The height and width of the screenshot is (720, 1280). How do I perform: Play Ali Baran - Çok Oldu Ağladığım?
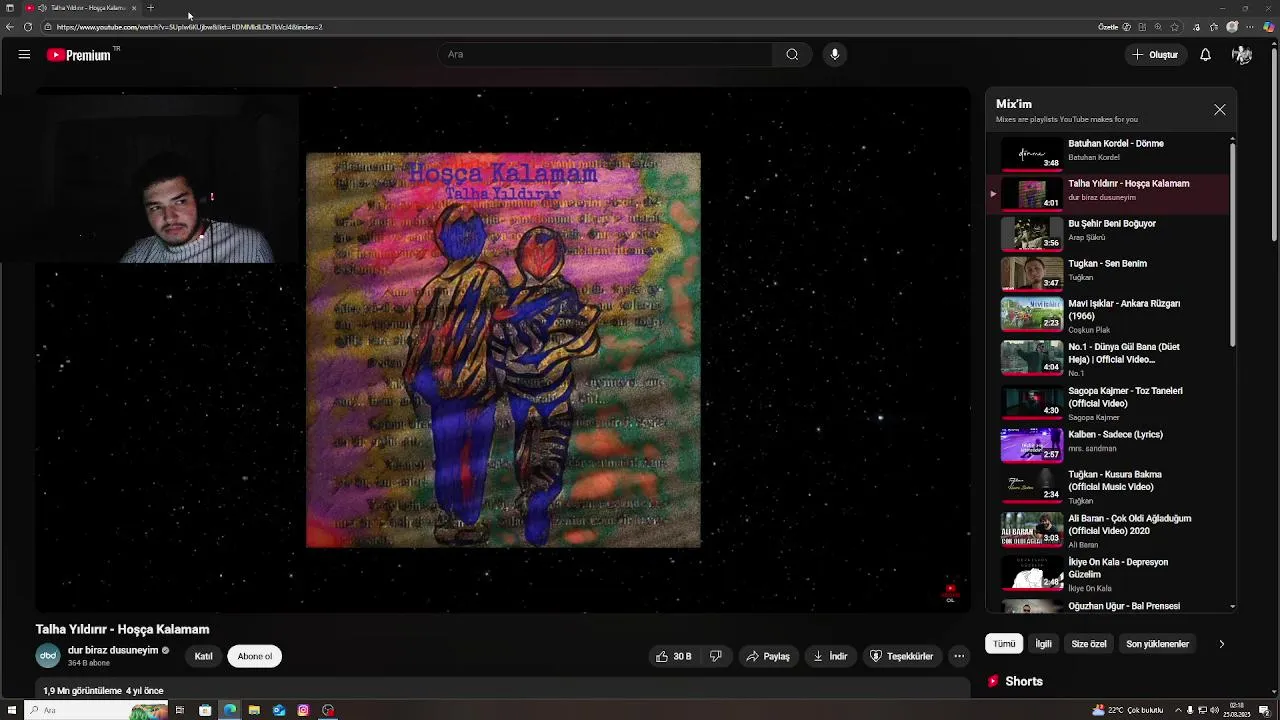pos(1110,530)
